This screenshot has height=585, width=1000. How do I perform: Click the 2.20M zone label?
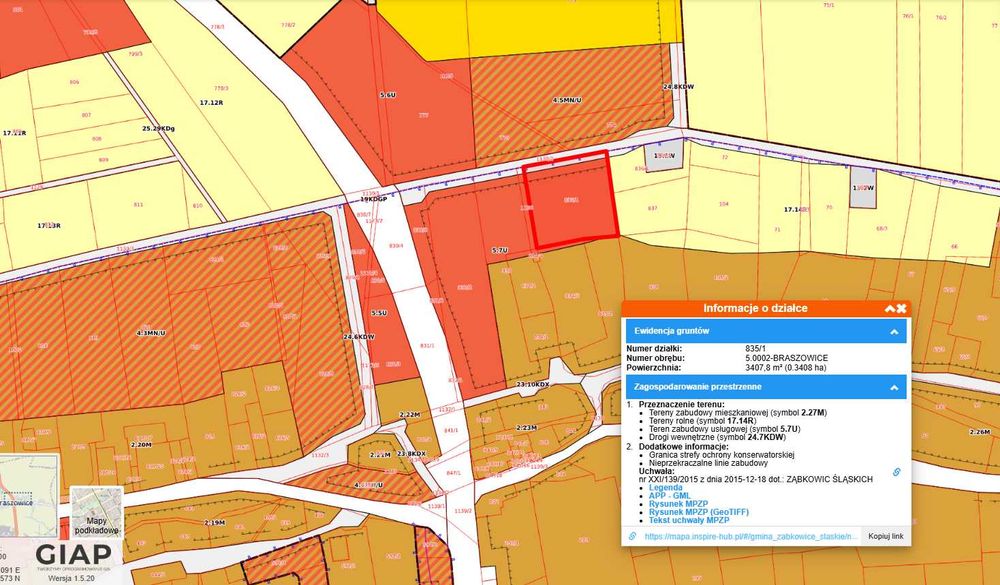[141, 444]
